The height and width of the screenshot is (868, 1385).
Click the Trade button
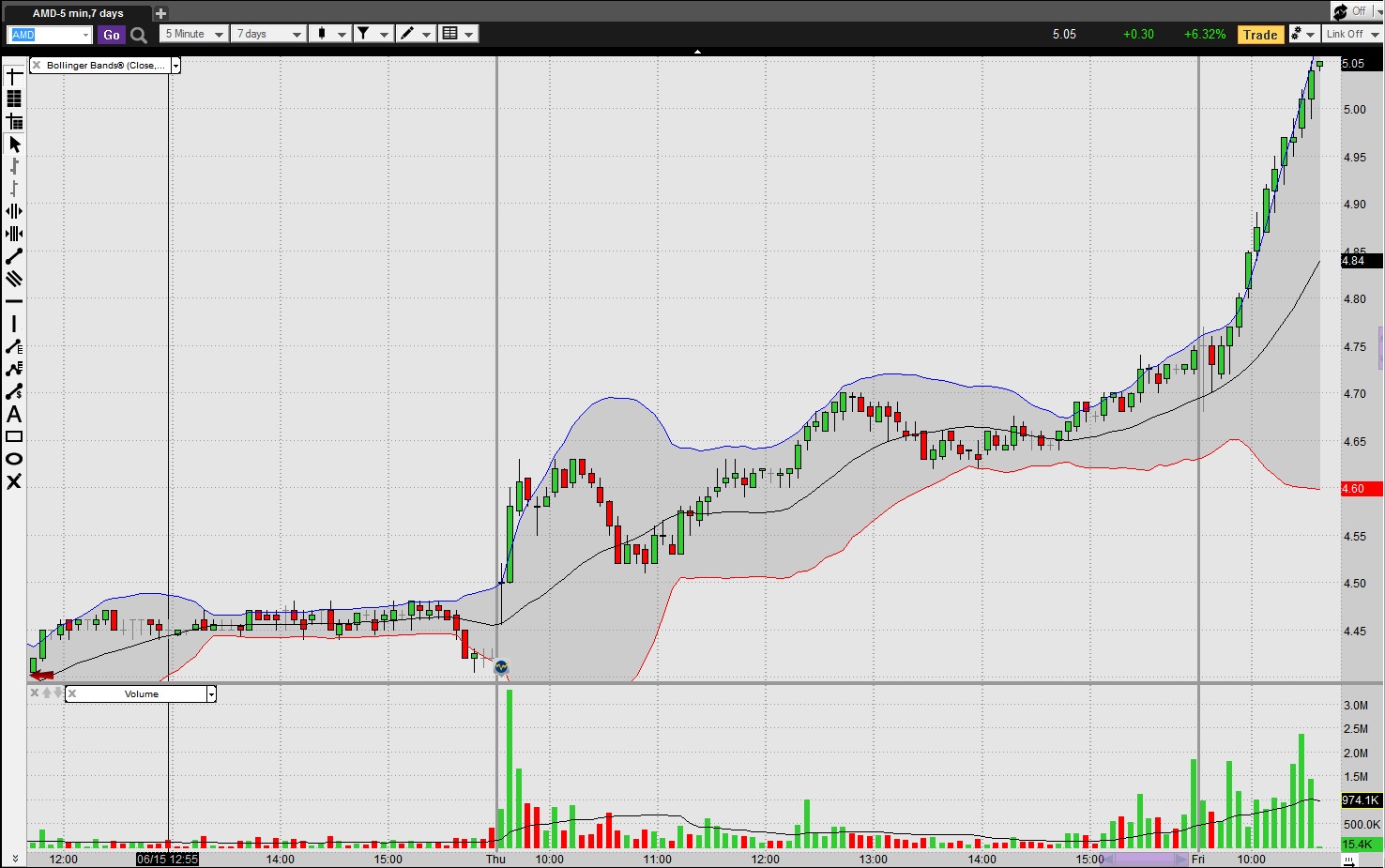click(1259, 35)
